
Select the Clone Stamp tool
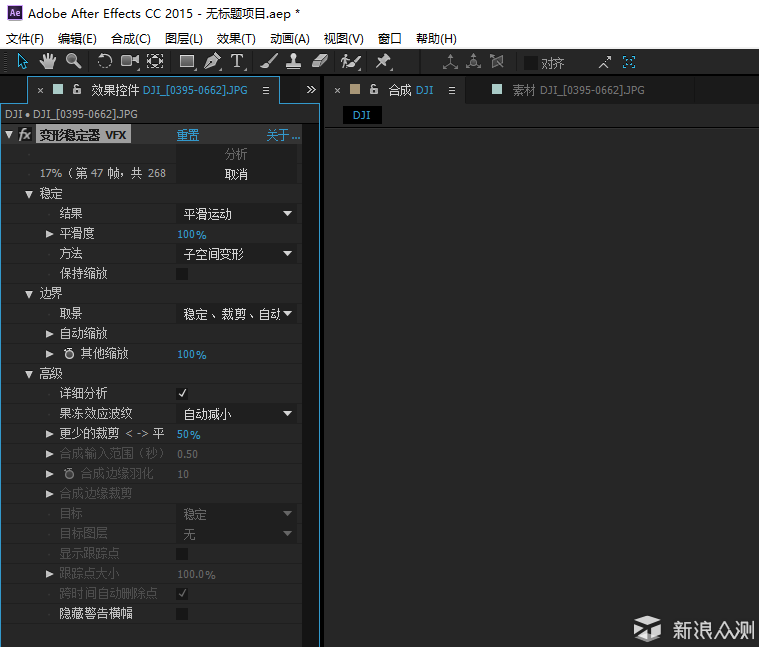point(294,61)
